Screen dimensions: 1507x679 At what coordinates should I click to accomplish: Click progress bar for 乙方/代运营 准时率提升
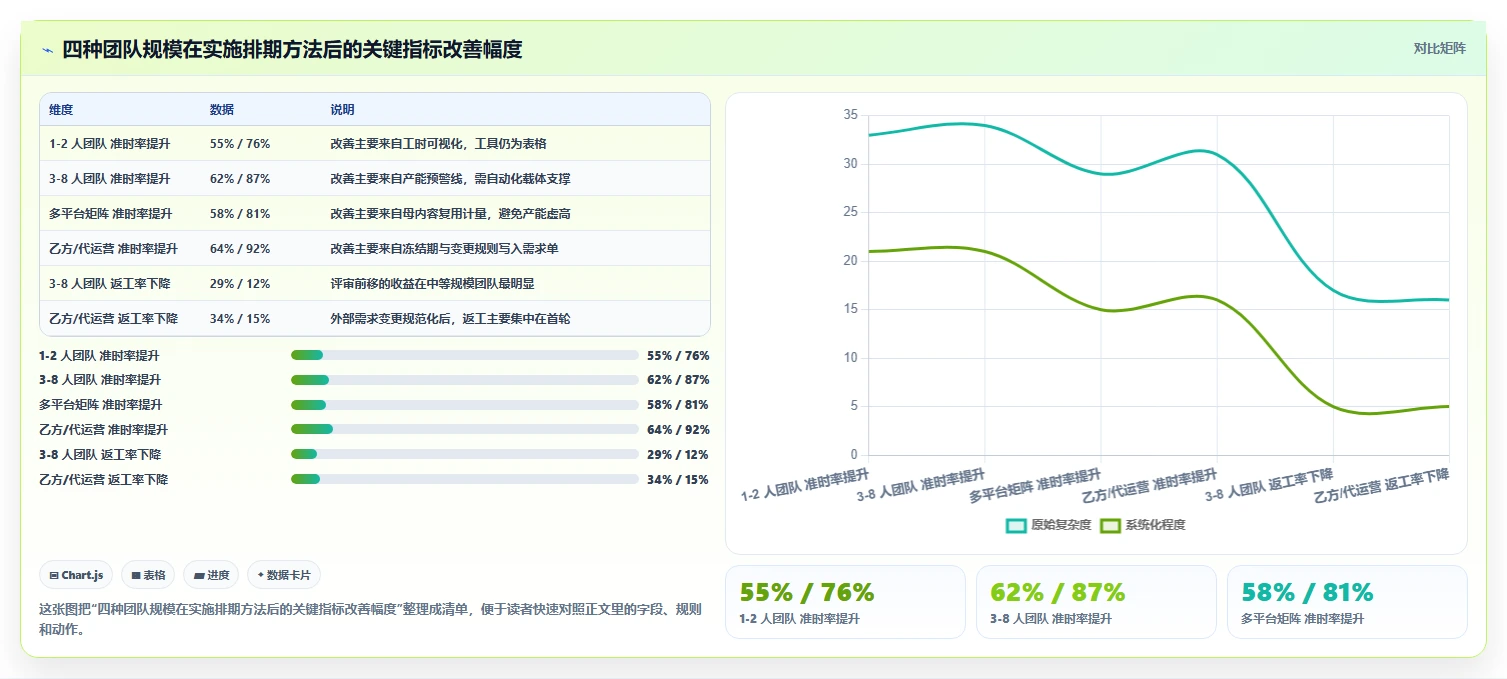[464, 429]
